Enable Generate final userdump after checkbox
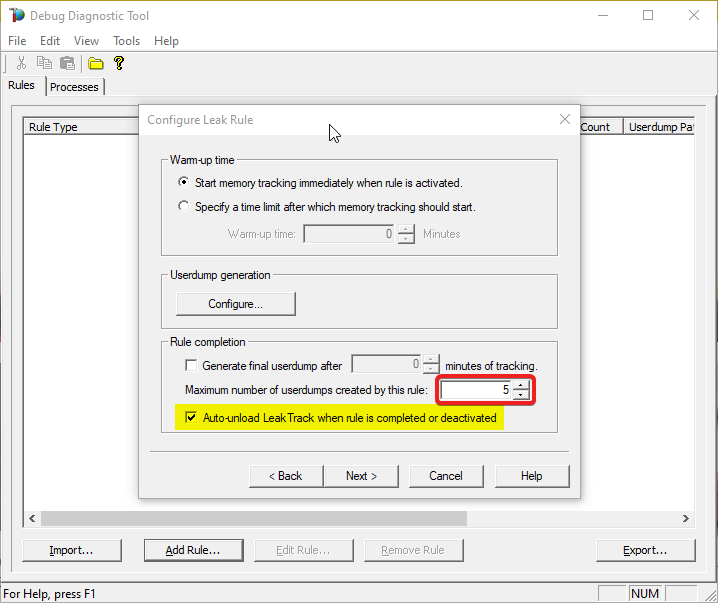 [191, 365]
